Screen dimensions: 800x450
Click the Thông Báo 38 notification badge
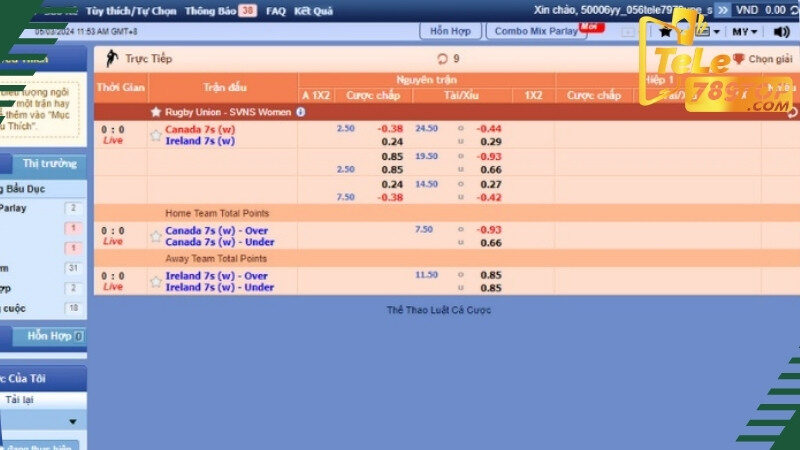click(247, 10)
